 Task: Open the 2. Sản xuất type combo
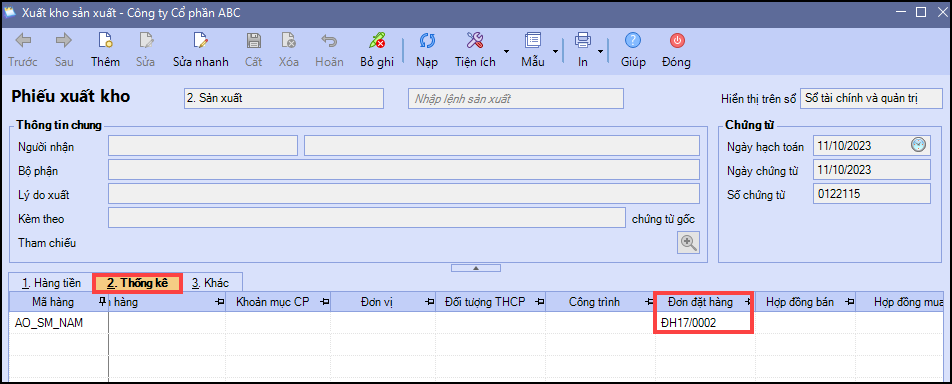[x=284, y=98]
